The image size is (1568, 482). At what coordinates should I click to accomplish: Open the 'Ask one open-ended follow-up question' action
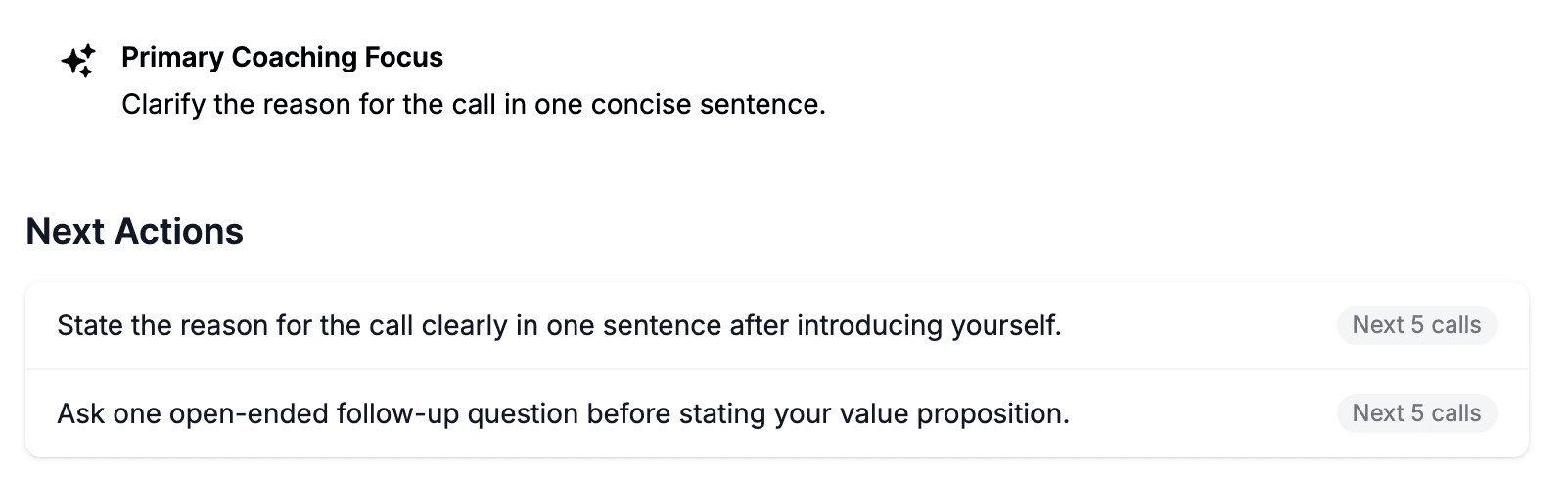[563, 413]
